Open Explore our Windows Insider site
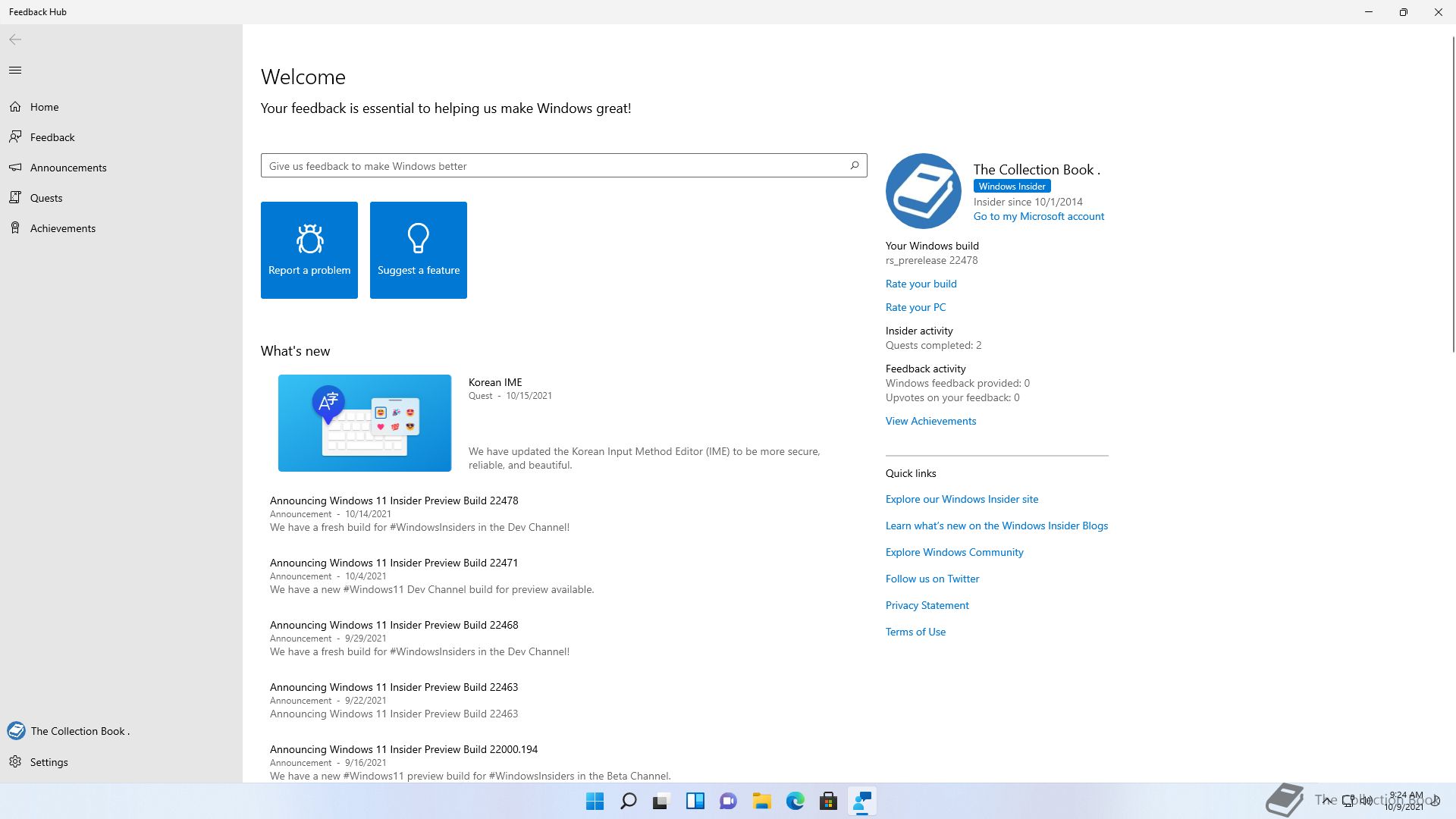Image resolution: width=1456 pixels, height=819 pixels. tap(962, 499)
